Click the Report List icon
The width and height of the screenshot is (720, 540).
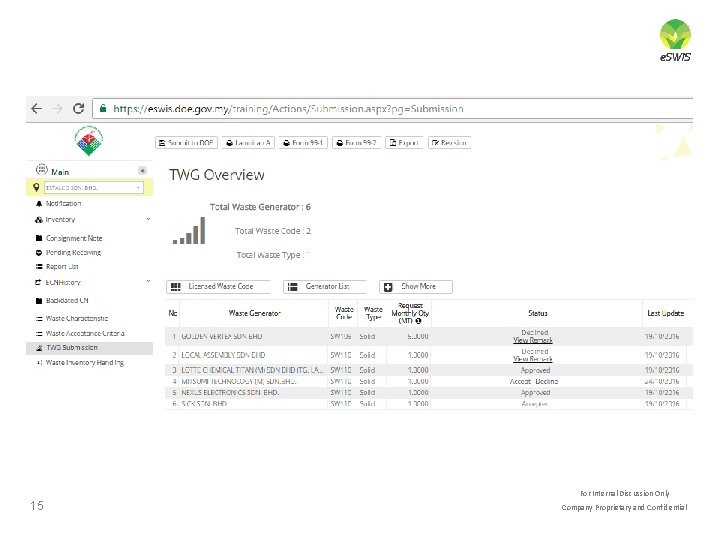pos(39,267)
